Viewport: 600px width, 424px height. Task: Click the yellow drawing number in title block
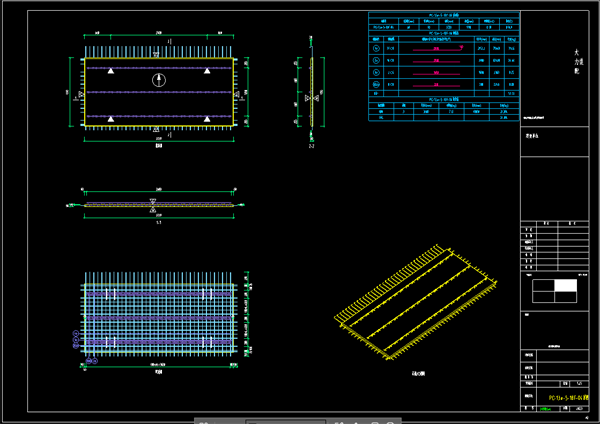point(569,398)
